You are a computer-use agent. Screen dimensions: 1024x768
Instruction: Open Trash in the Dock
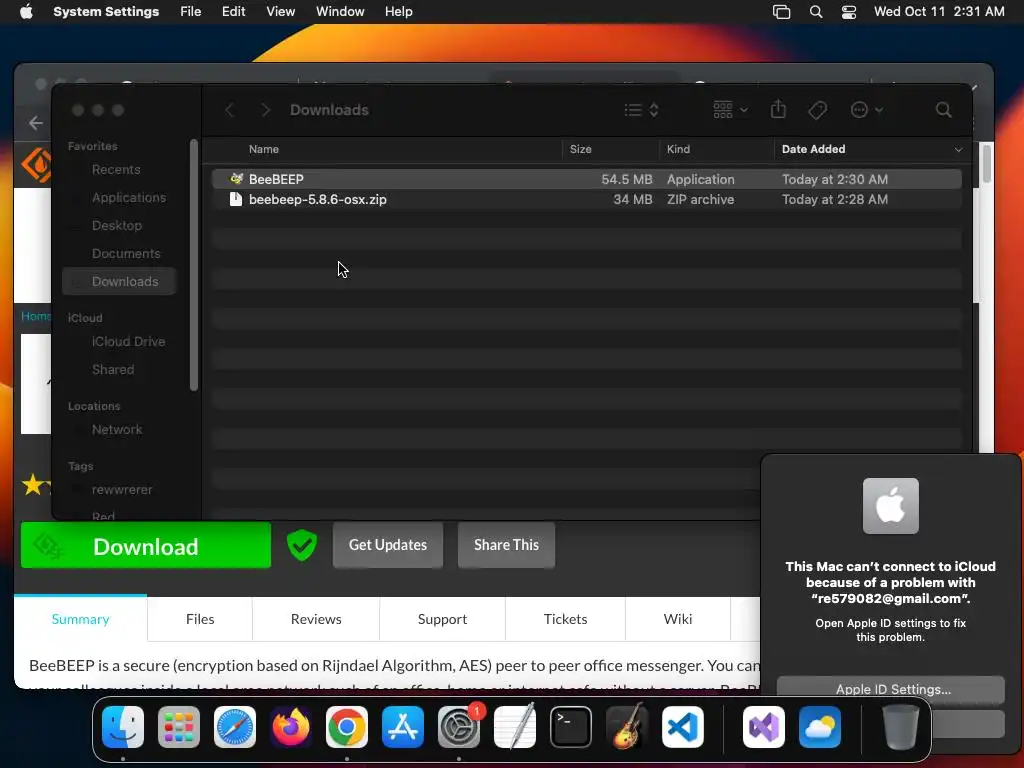[901, 727]
